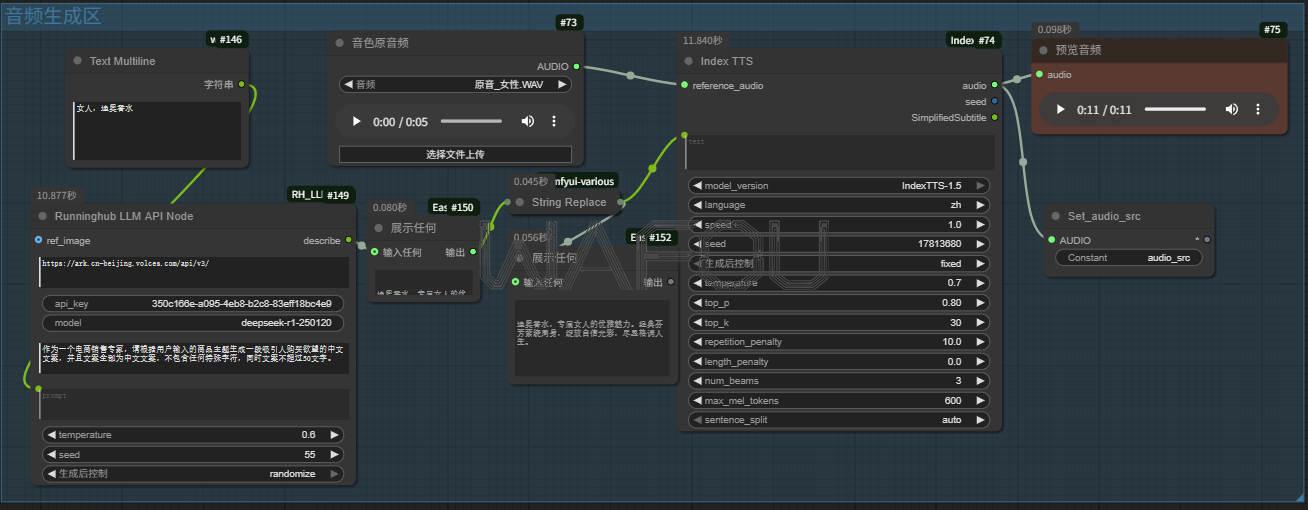1308x510 pixels.
Task: Click 字符串 output port on Text Multiline
Action: pyautogui.click(x=241, y=85)
